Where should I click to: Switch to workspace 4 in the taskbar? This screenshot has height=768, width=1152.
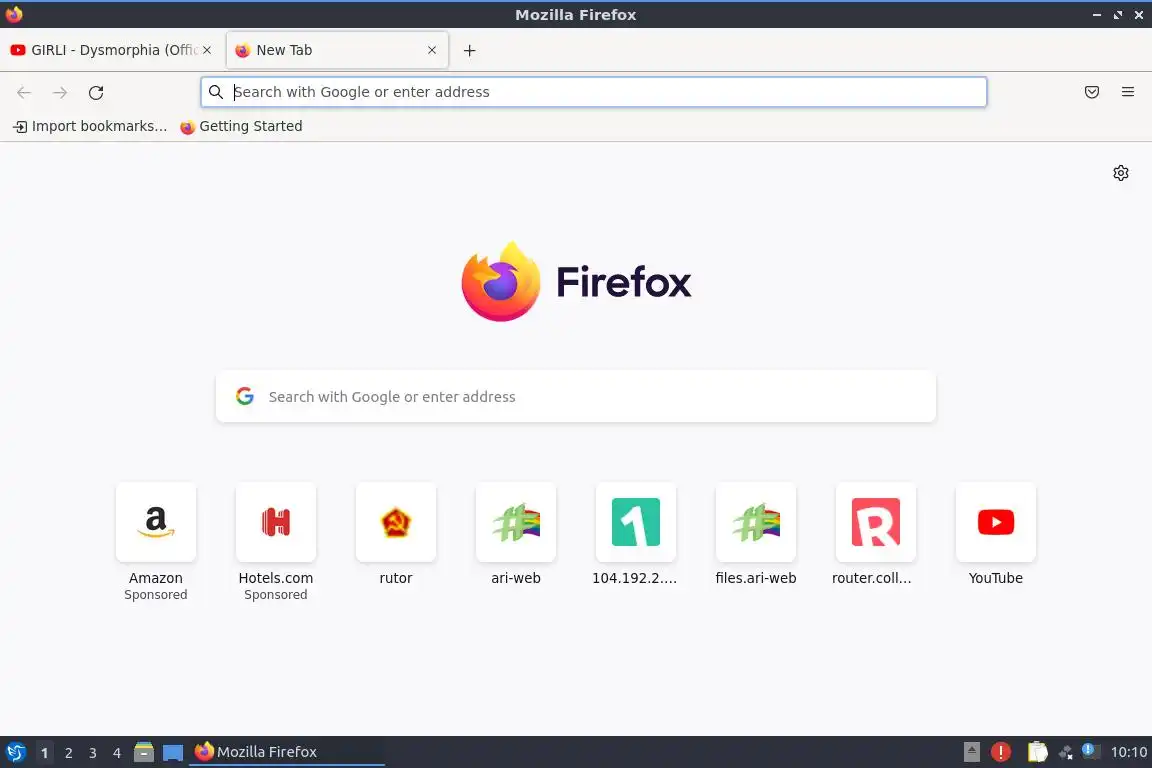[x=116, y=753]
